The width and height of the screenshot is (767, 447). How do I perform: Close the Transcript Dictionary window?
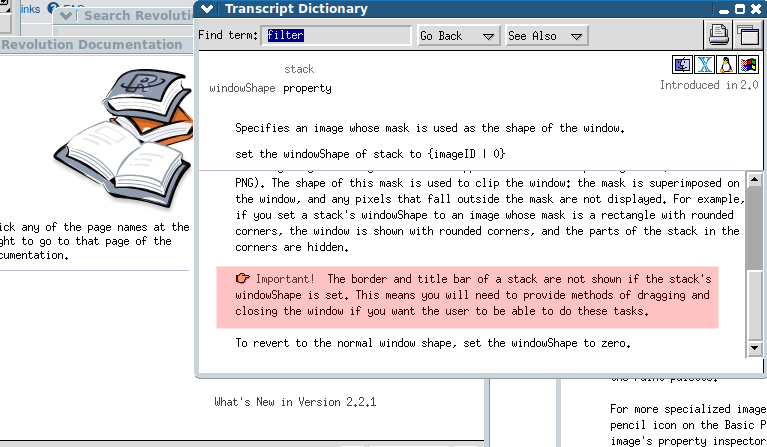pyautogui.click(x=756, y=9)
